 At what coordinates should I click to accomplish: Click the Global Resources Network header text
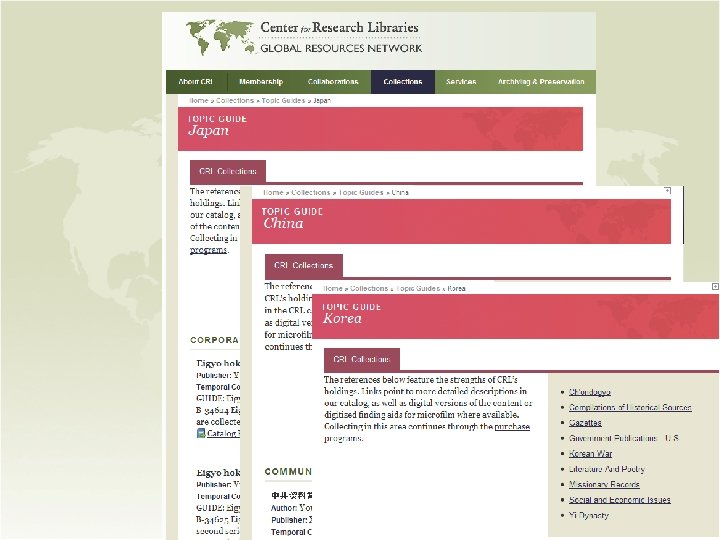[x=341, y=48]
